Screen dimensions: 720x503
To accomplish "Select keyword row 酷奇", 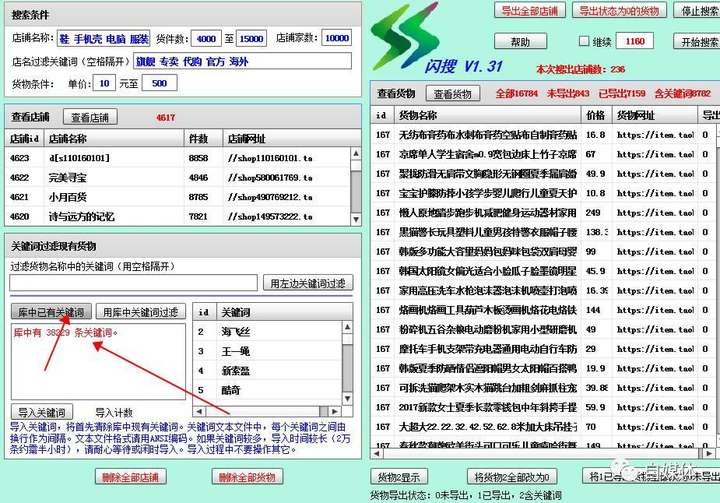I will 268,390.
